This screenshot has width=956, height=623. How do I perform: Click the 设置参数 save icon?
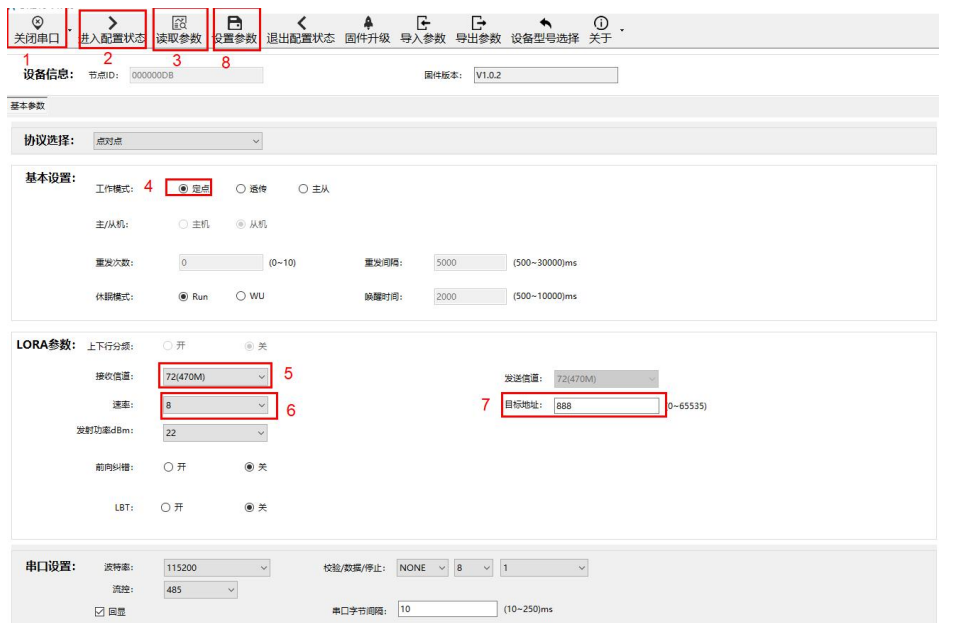tap(235, 22)
